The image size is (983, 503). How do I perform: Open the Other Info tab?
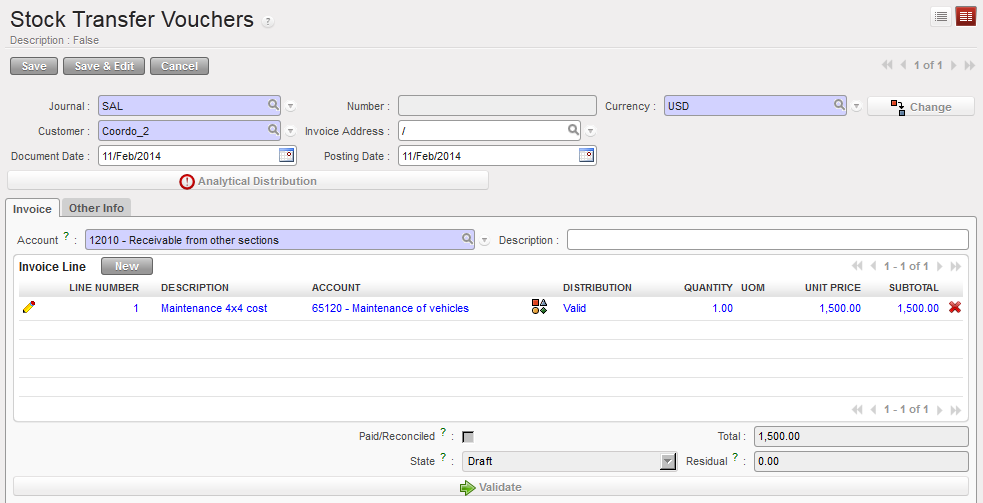(x=96, y=208)
